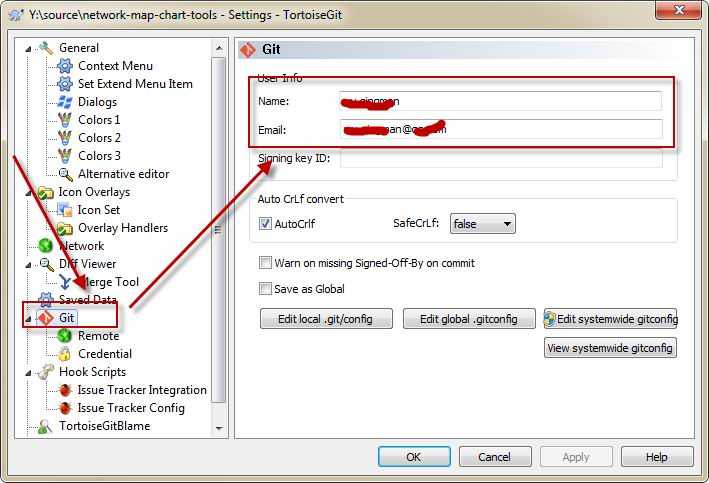The width and height of the screenshot is (709, 483).
Task: Click into the Signing key ID field
Action: (x=501, y=159)
